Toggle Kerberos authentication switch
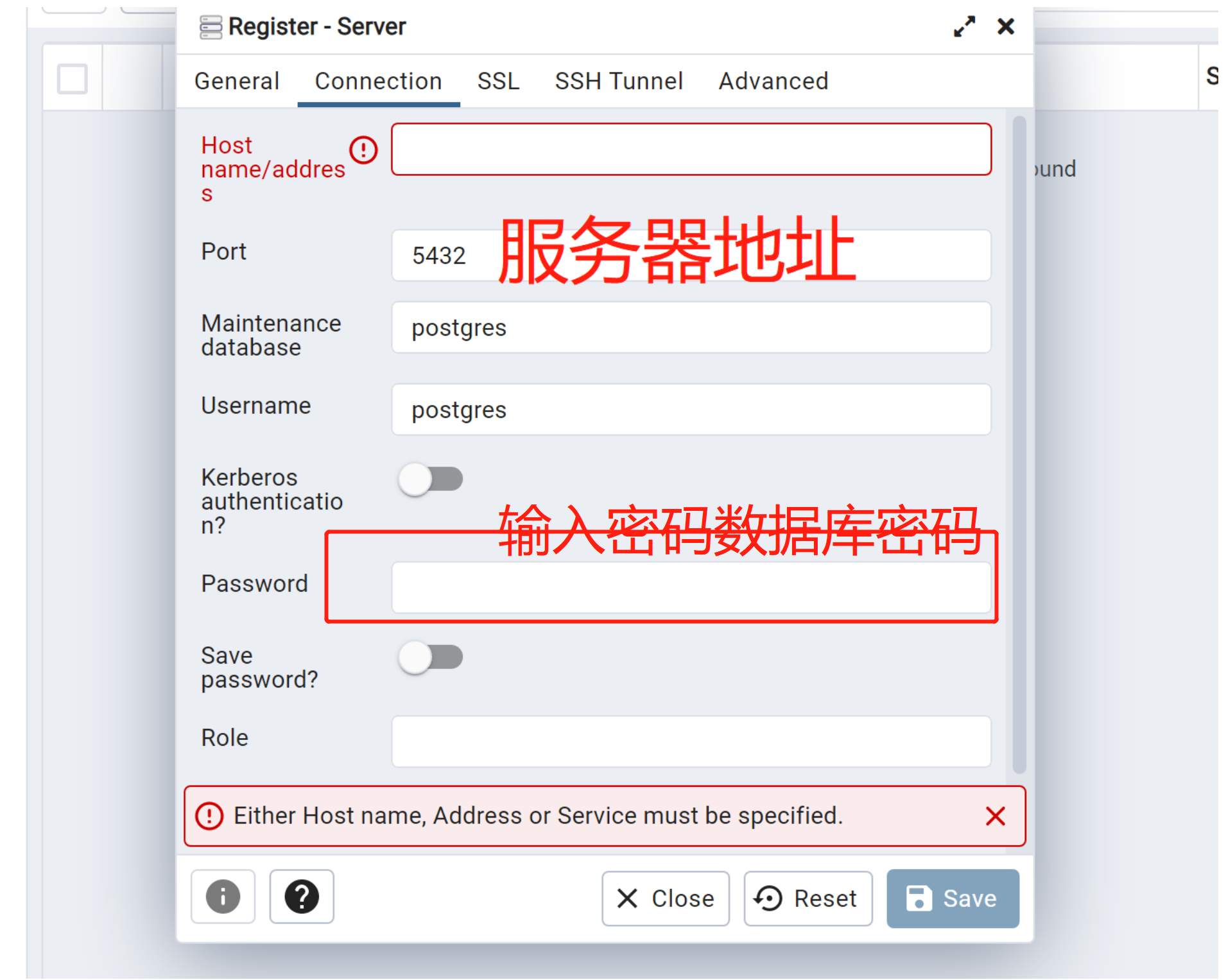This screenshot has width=1226, height=980. [x=430, y=479]
